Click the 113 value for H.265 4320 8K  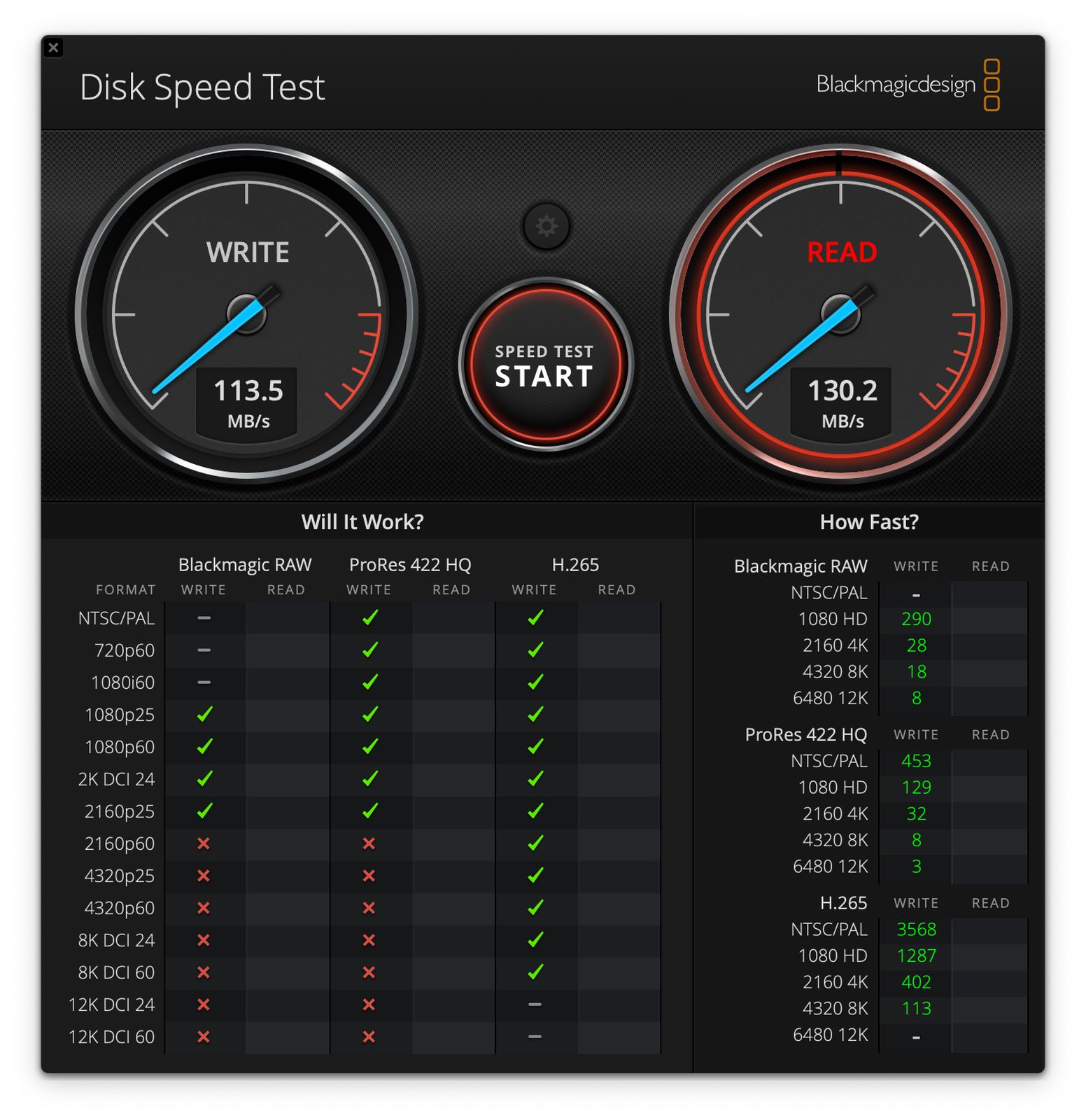point(916,1009)
